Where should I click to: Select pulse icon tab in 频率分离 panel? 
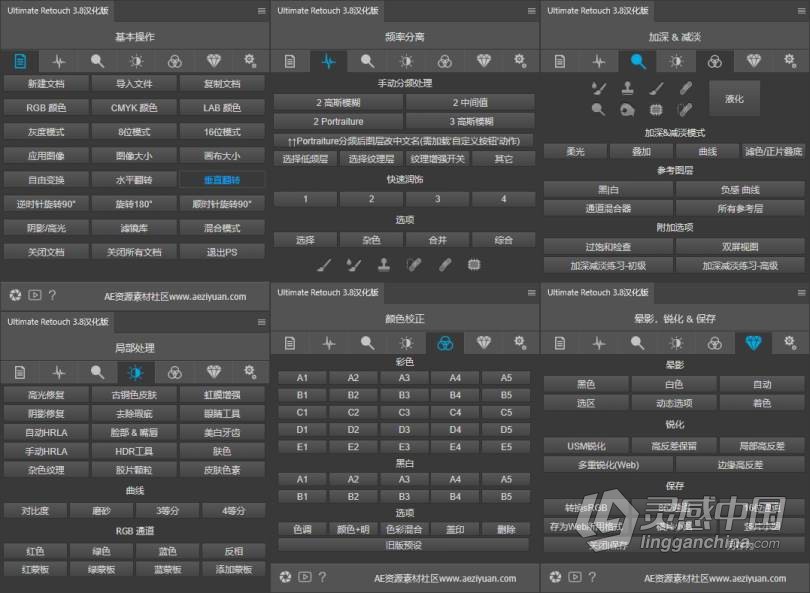(x=329, y=61)
